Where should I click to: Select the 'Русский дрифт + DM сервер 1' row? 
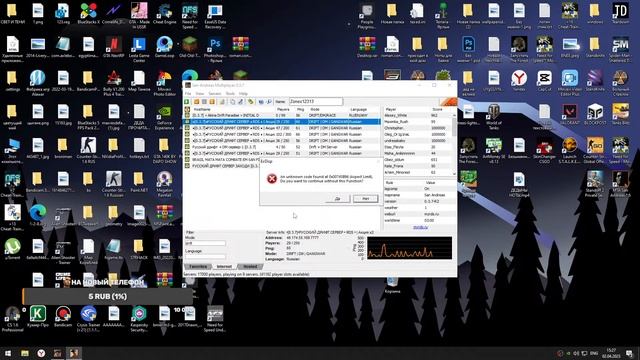282,147
